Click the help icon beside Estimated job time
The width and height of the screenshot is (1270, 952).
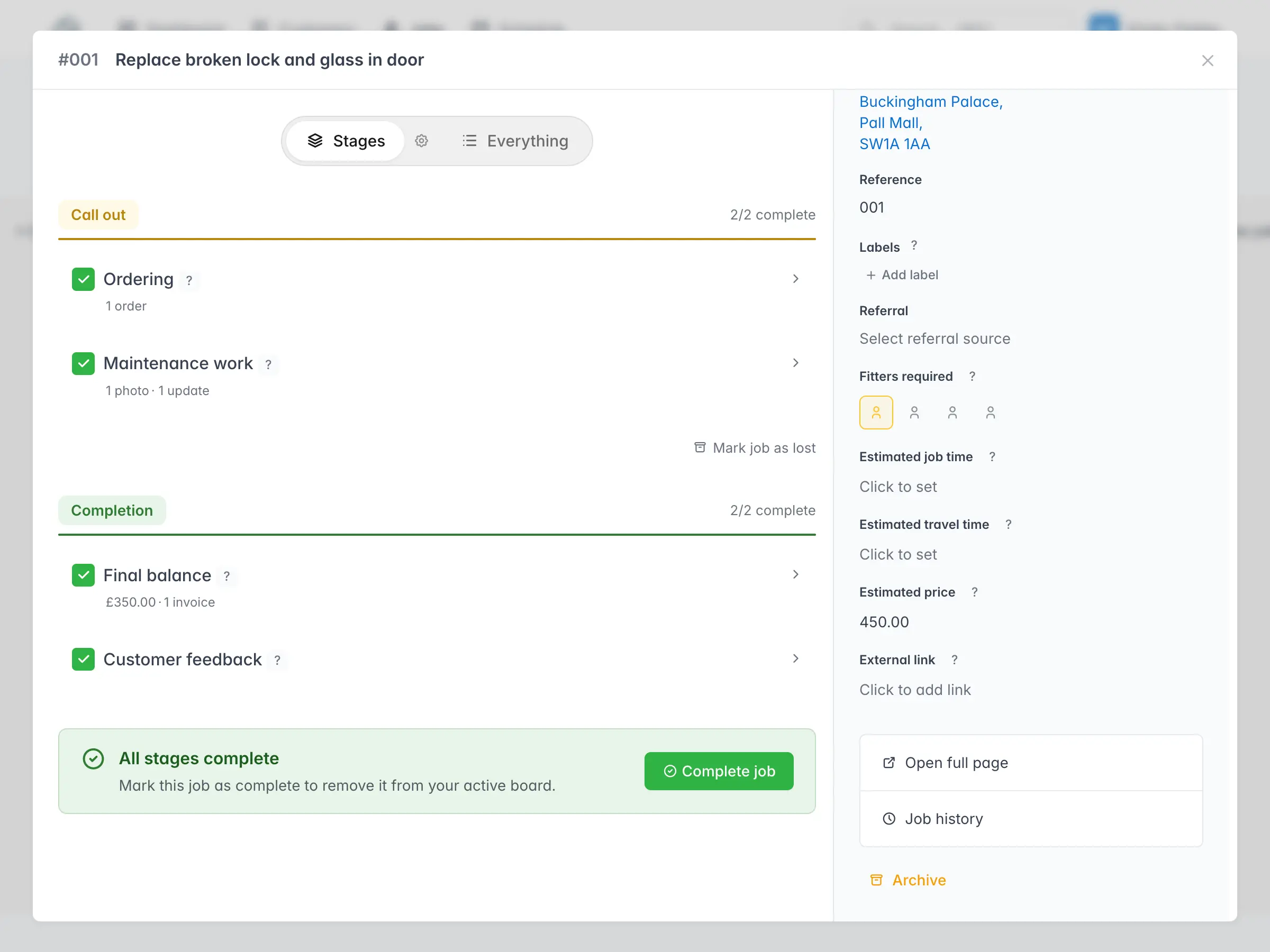click(x=993, y=457)
